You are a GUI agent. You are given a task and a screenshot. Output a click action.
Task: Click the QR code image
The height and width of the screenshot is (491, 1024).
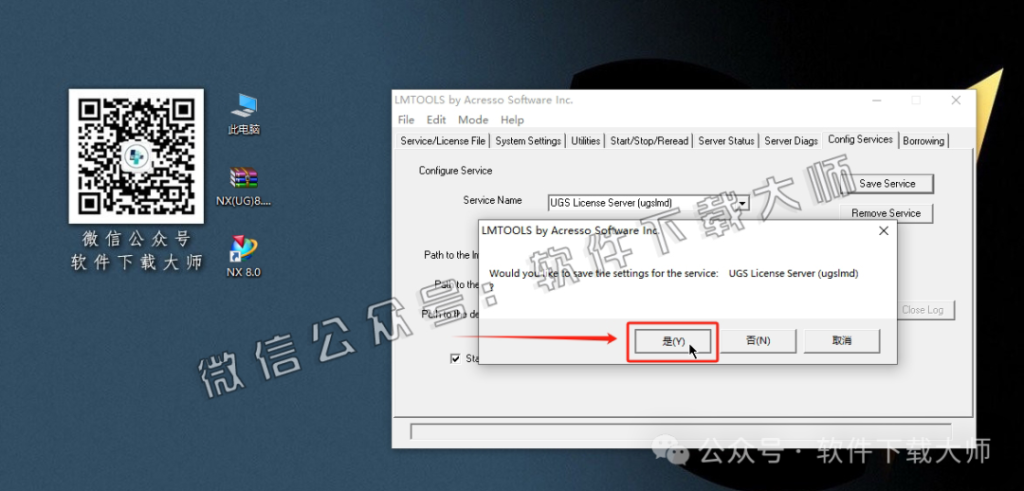(136, 155)
